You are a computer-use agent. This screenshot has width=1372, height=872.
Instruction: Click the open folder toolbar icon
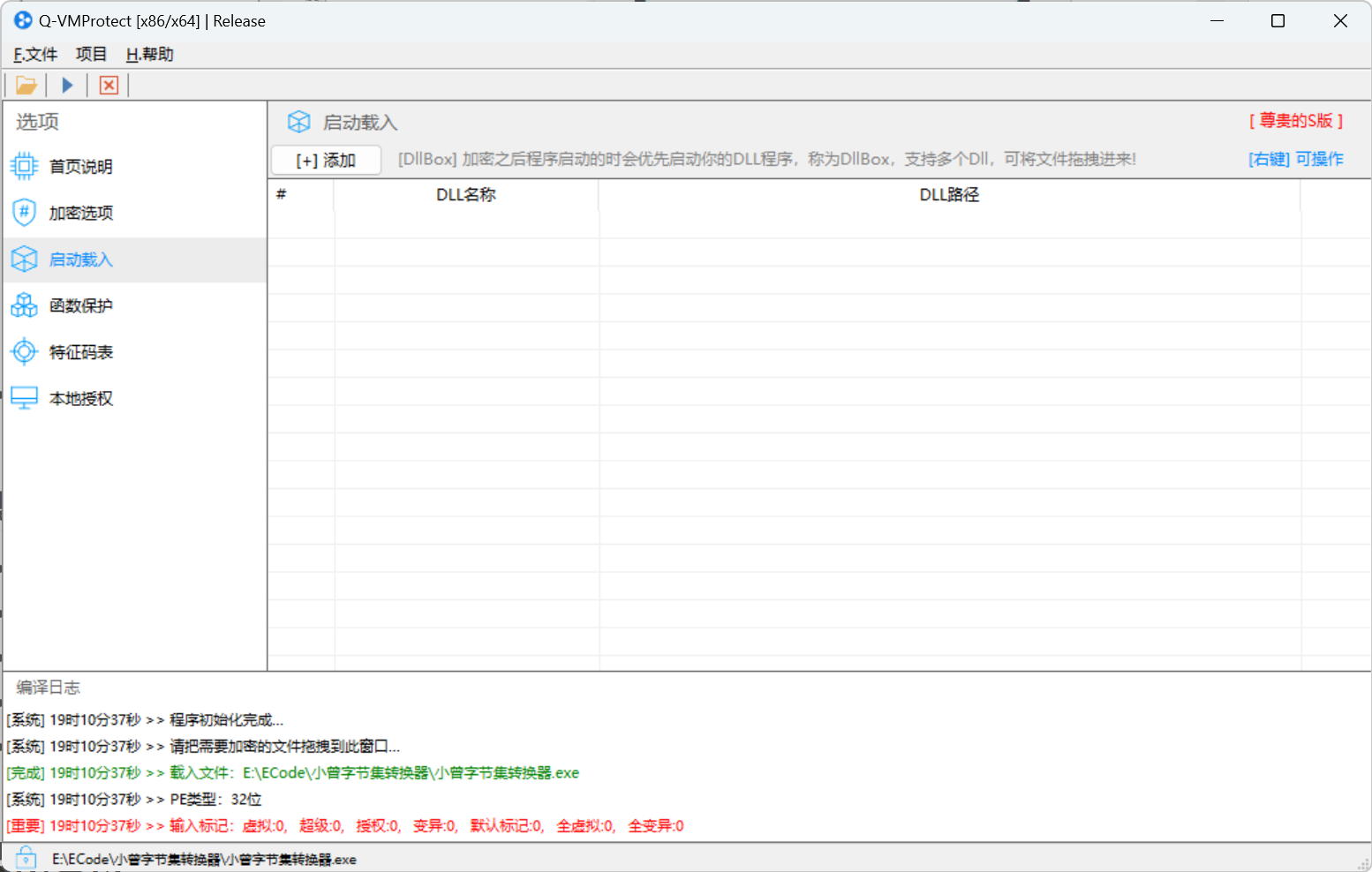tap(26, 86)
